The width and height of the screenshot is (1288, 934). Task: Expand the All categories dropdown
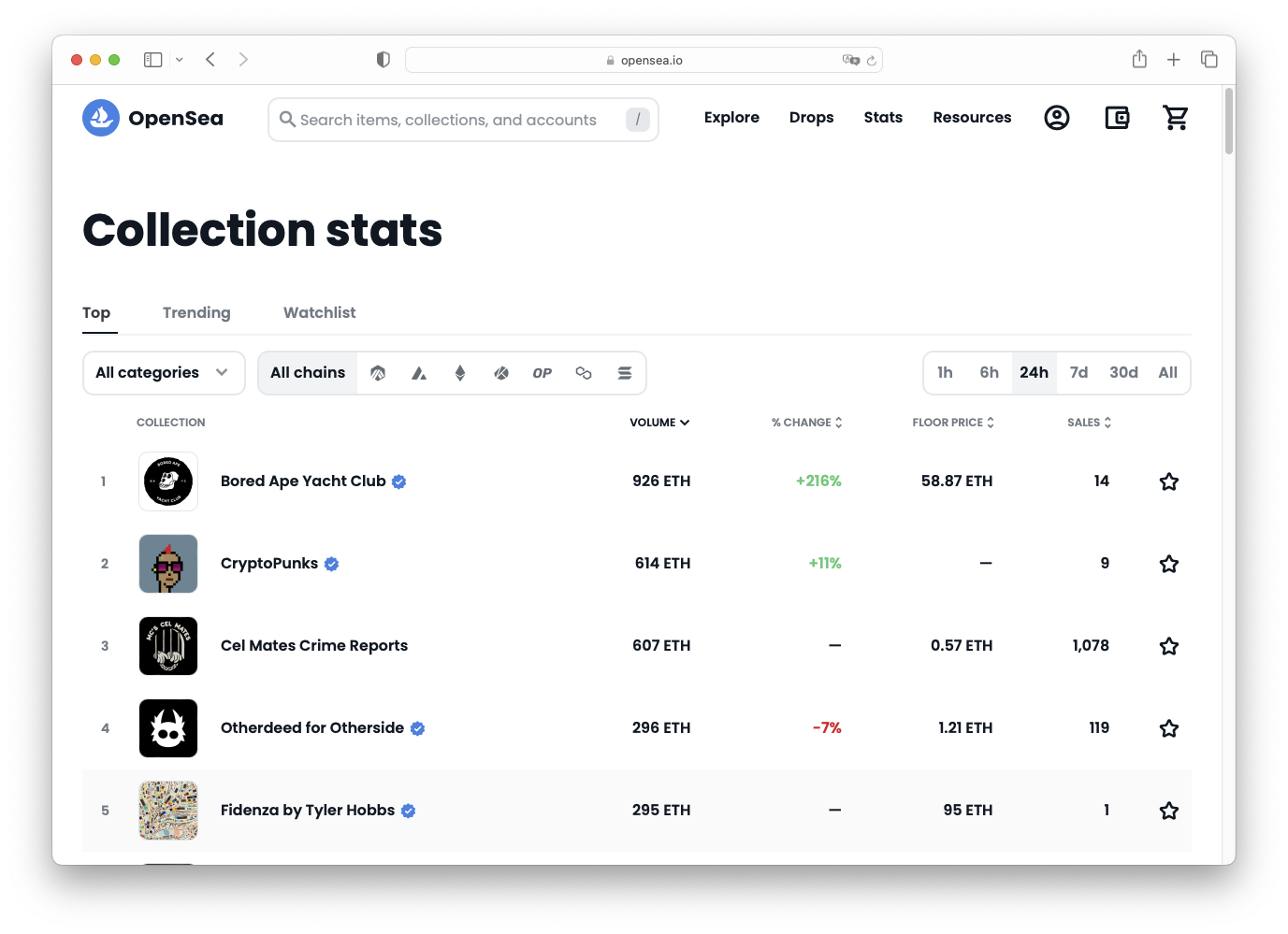[164, 373]
